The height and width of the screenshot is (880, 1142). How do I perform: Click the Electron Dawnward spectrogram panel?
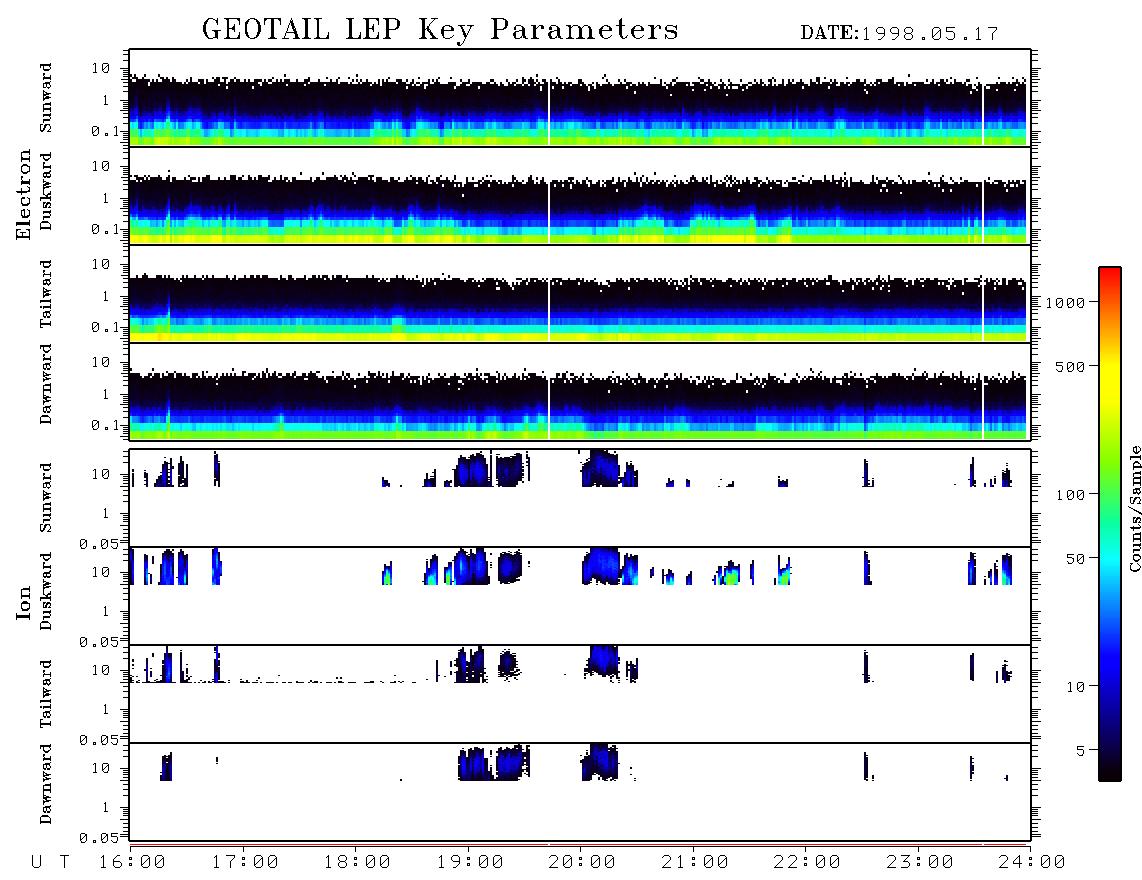click(x=580, y=391)
